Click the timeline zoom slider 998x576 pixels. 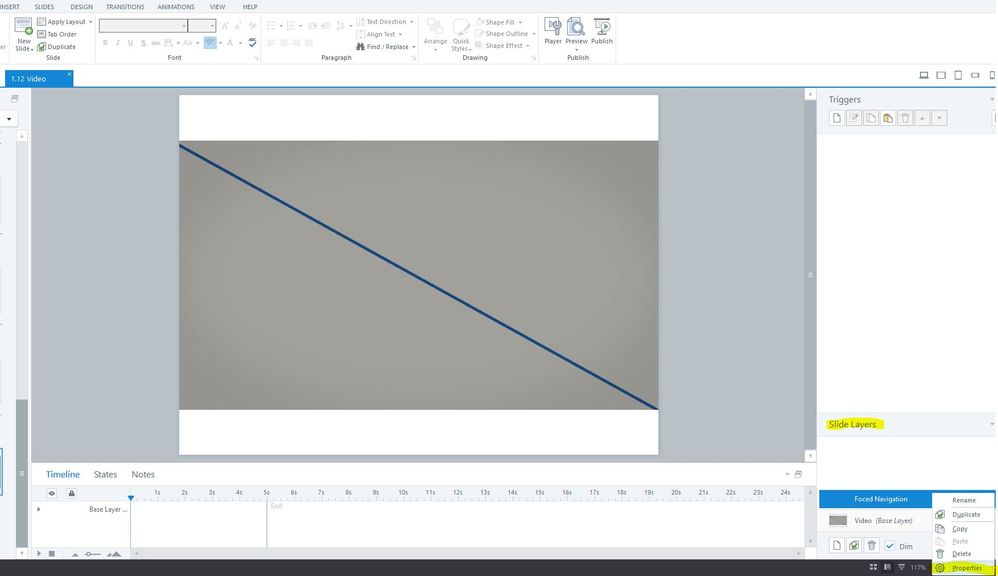93,554
